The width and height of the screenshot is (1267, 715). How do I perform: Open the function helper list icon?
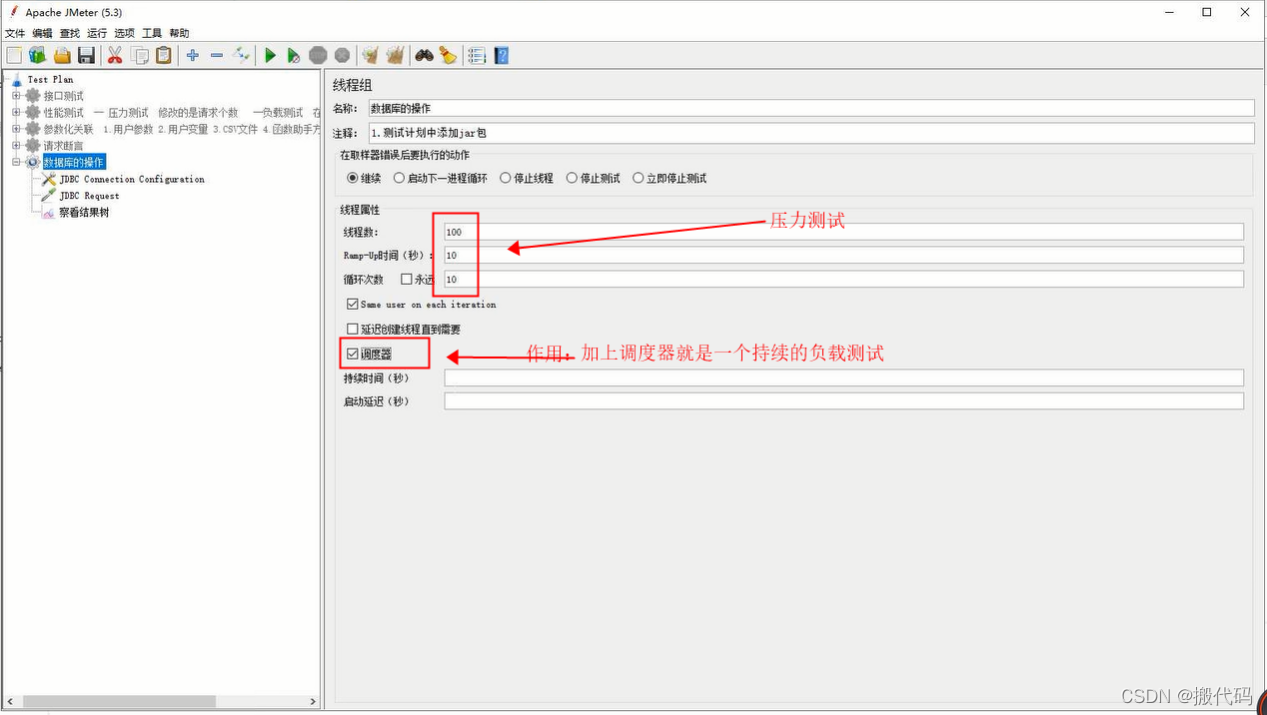click(477, 56)
